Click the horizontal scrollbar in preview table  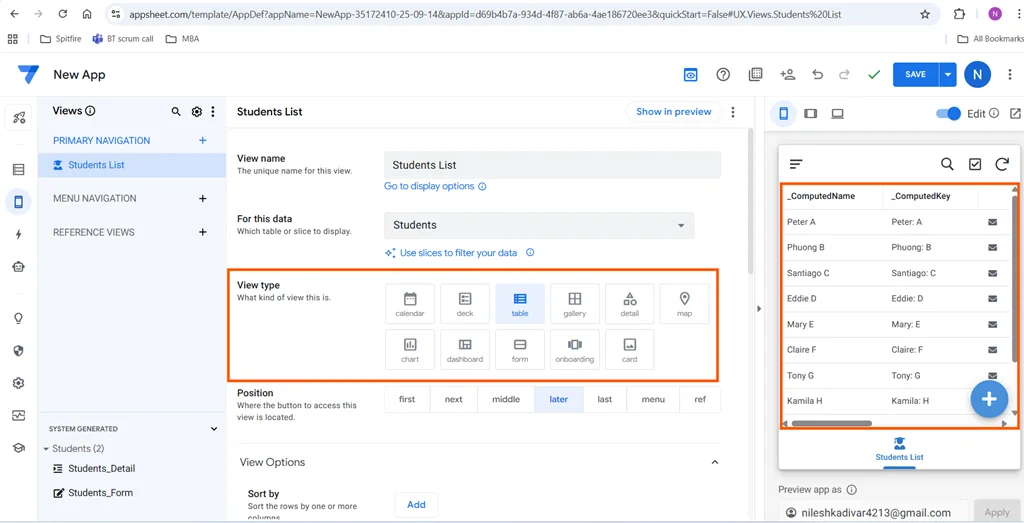831,423
